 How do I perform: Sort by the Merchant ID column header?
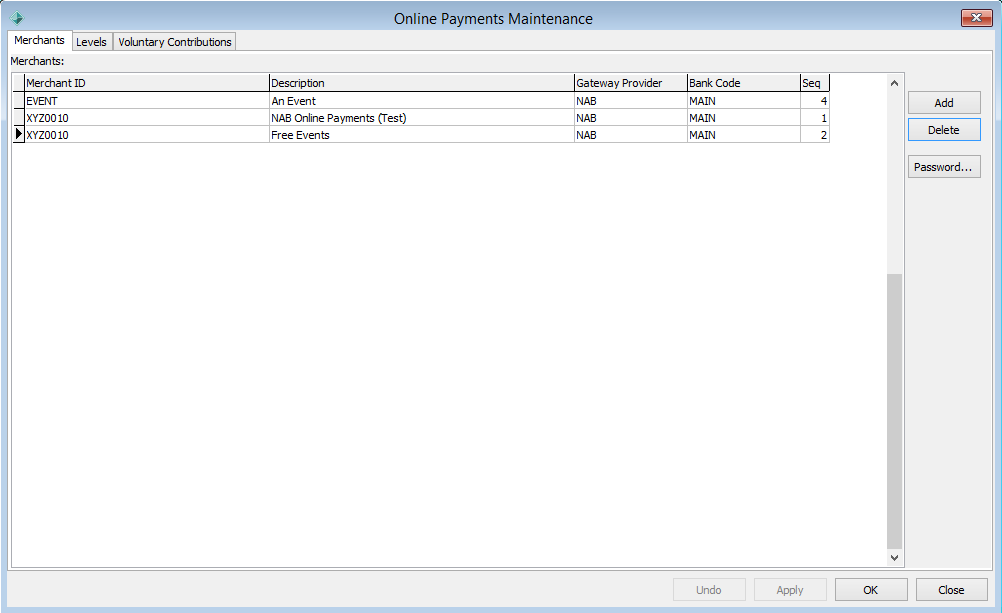[146, 83]
